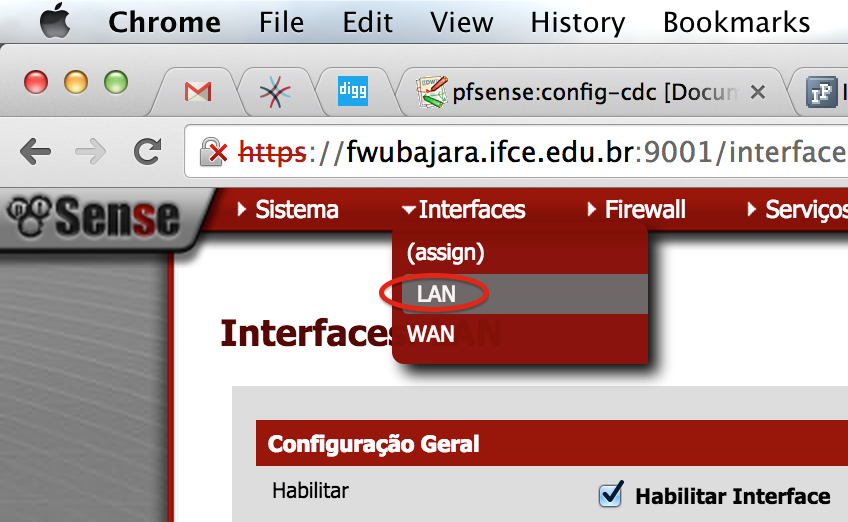Open the tab with the star-burst icon
Screen dimensions: 848x522
pos(275,91)
